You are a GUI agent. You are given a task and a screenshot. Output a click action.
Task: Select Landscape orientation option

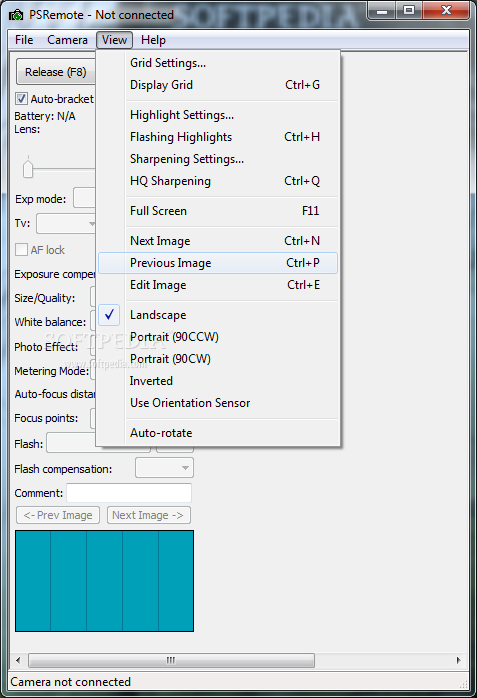(x=218, y=315)
